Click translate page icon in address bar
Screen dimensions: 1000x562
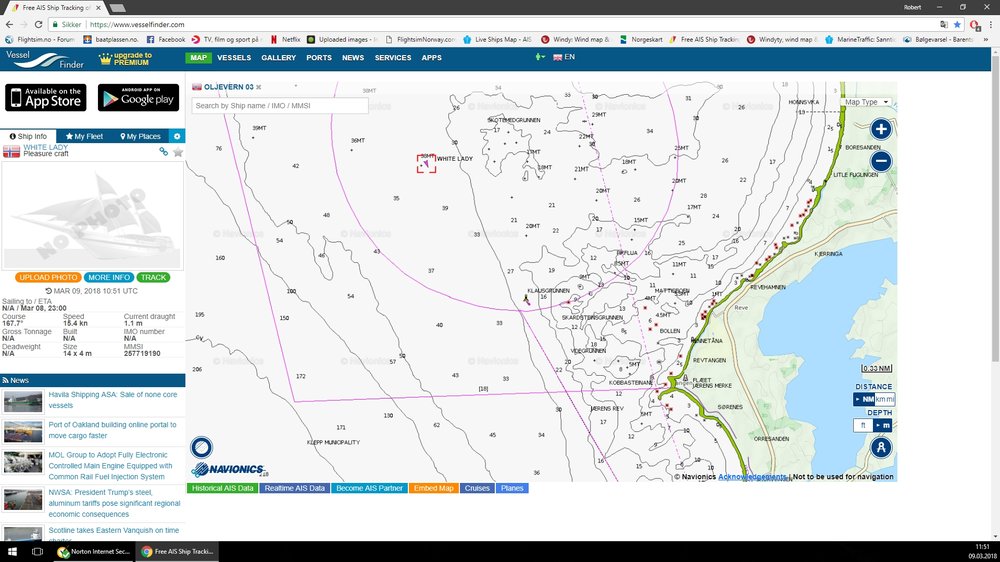tap(944, 24)
